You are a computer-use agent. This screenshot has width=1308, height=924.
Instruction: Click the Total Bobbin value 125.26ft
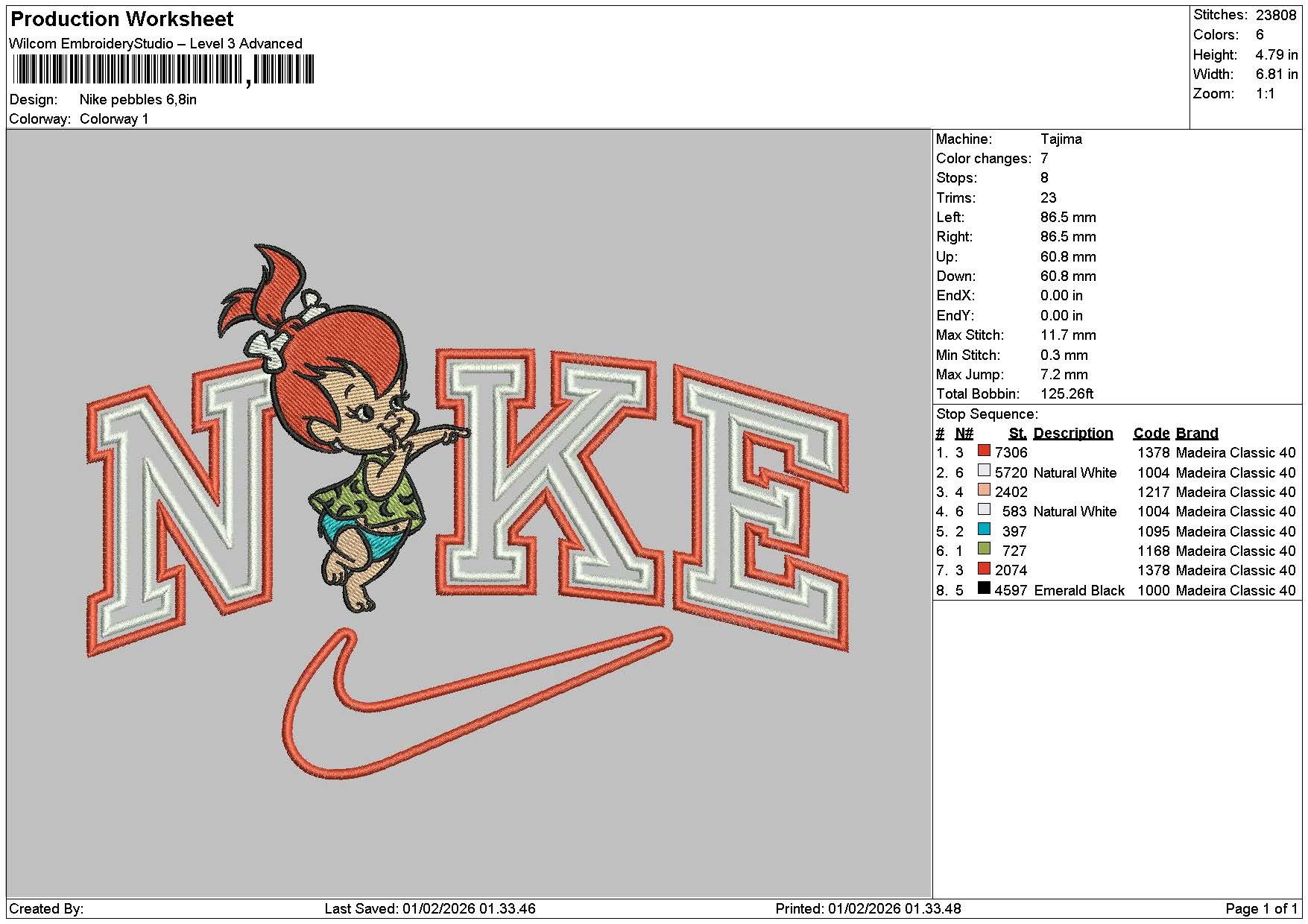1067,394
